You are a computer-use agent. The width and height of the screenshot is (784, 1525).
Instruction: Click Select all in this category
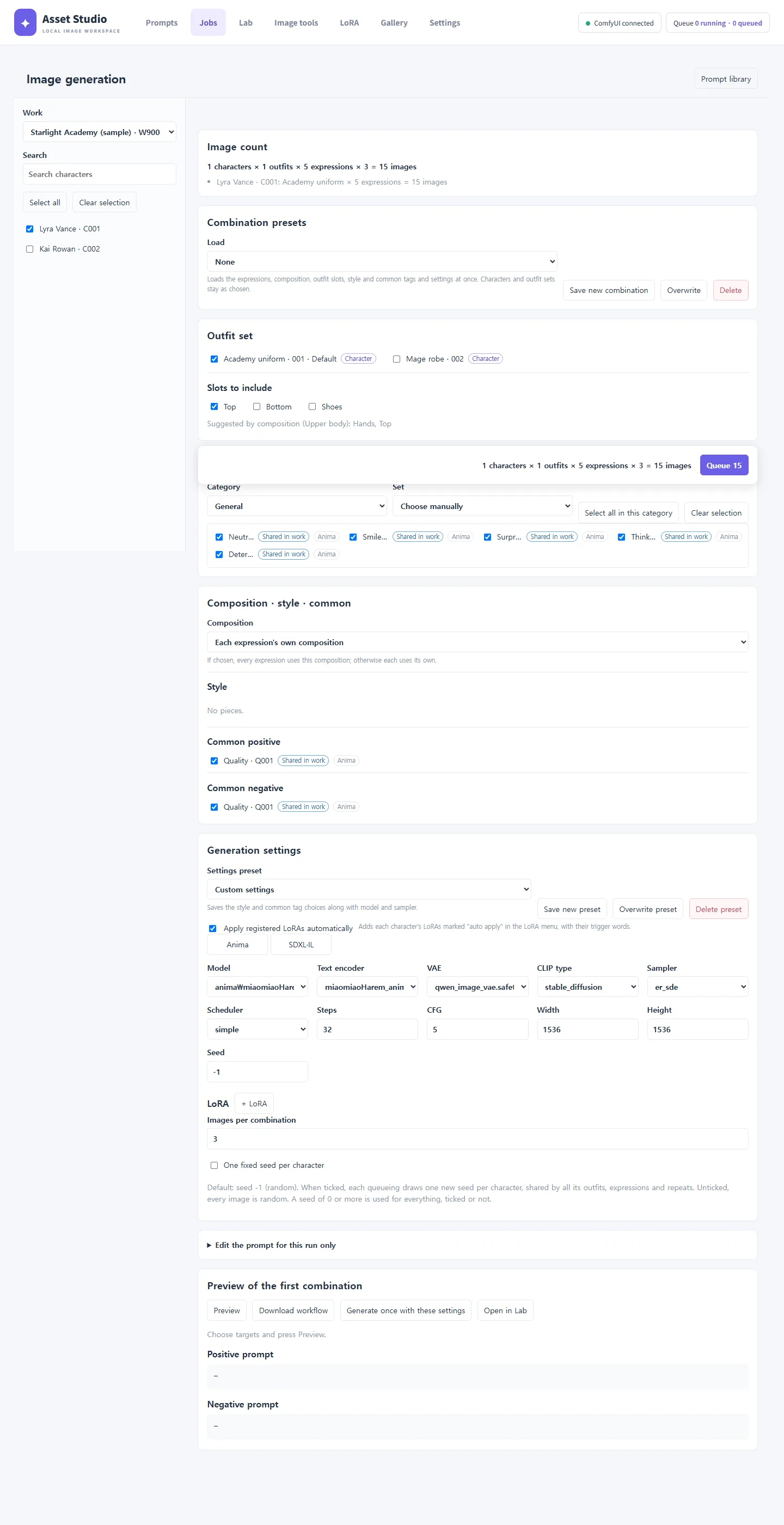628,513
